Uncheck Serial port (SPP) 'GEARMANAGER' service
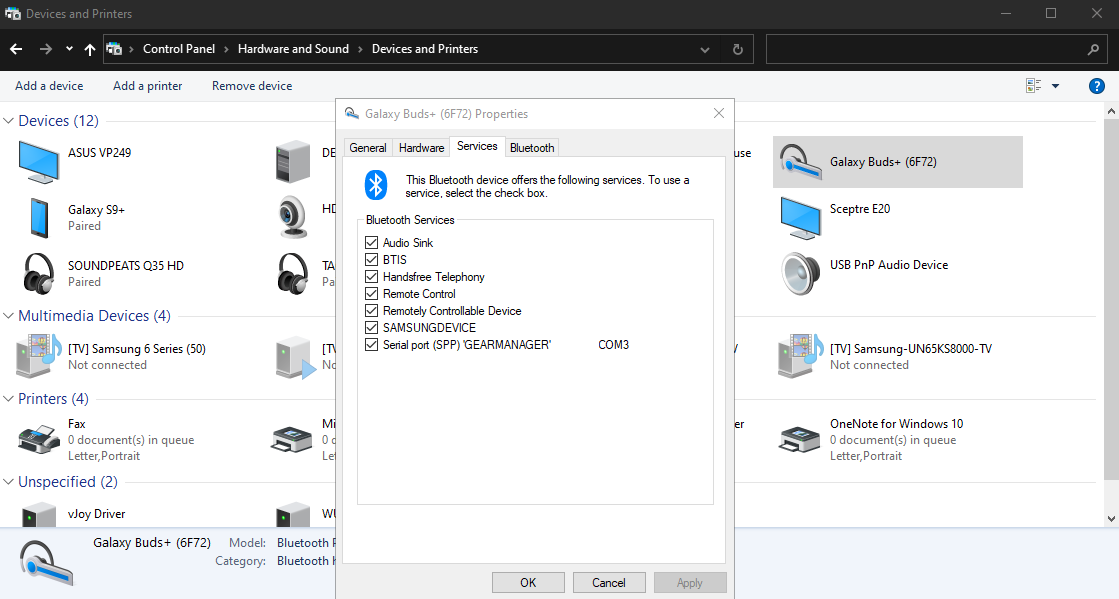Viewport: 1119px width, 599px height. [371, 345]
